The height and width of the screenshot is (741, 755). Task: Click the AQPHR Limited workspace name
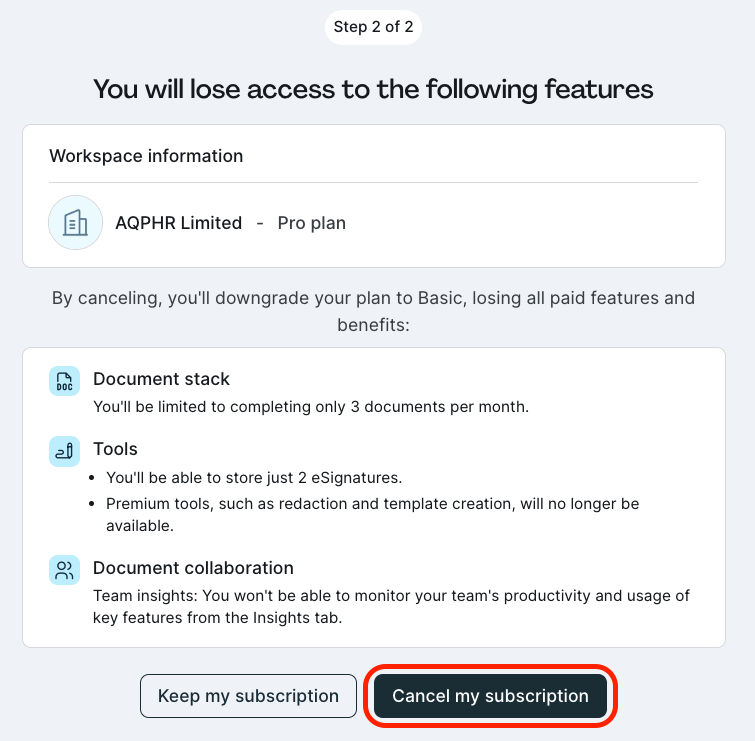coord(179,223)
